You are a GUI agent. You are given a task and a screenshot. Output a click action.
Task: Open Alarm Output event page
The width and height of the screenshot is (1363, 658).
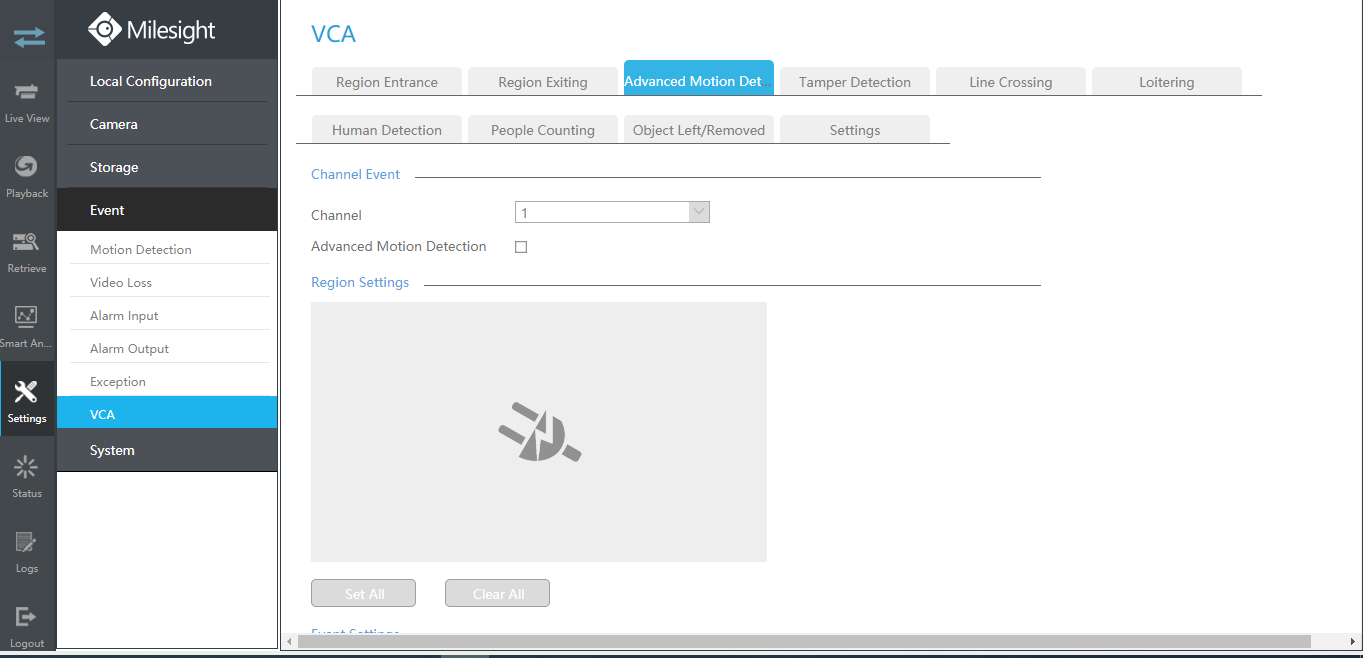pos(167,348)
